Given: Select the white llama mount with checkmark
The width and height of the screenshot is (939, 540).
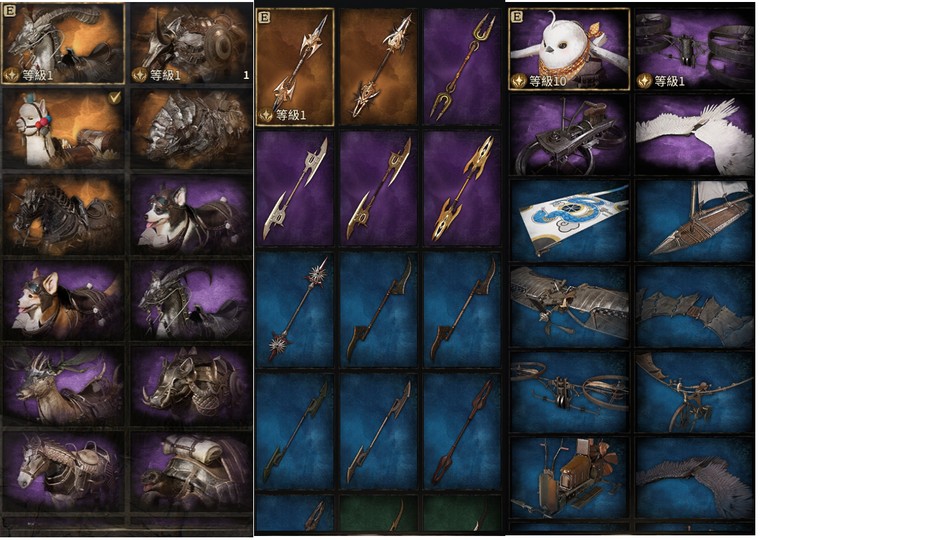Looking at the screenshot, I should click(x=64, y=129).
